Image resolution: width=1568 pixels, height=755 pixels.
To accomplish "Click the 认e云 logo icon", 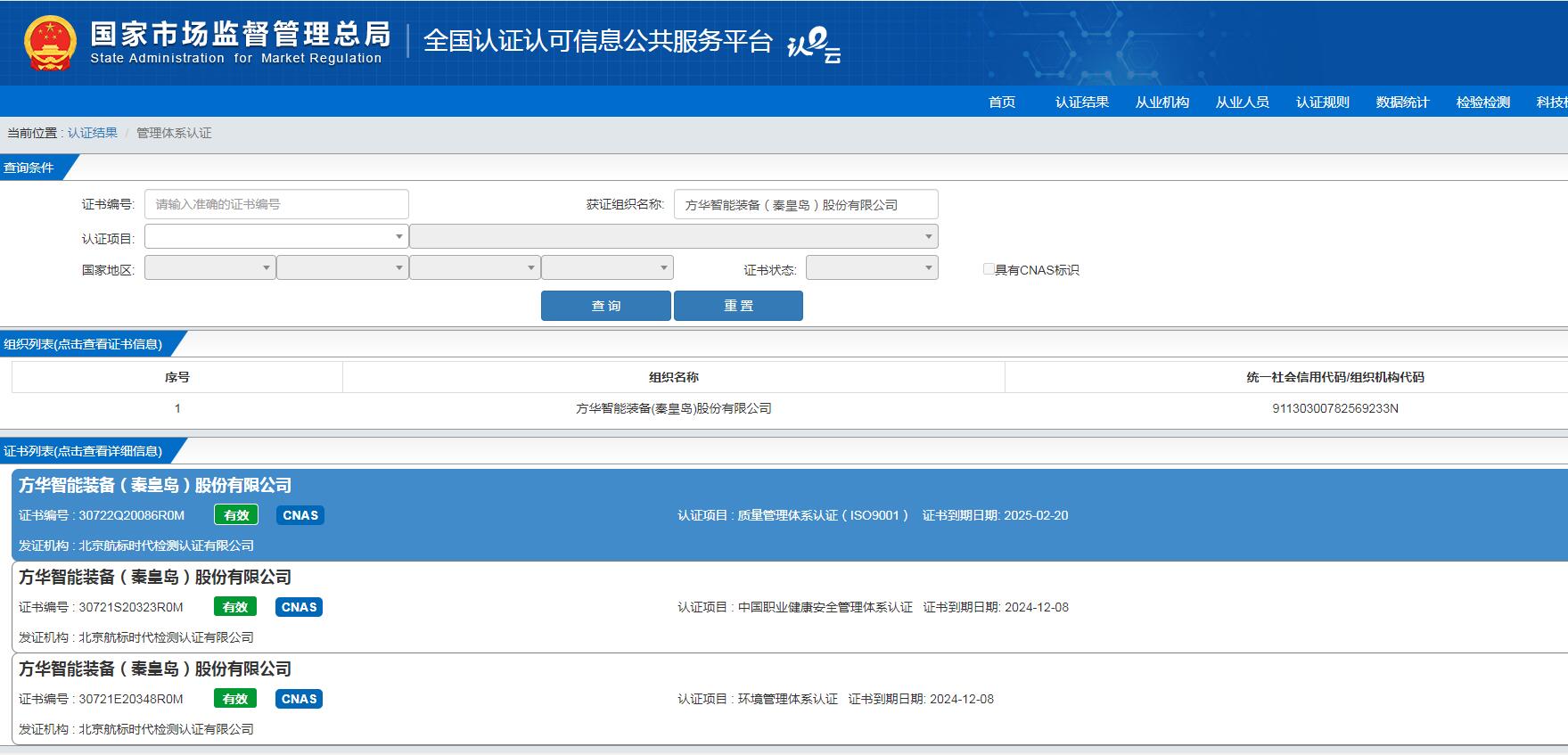I will pos(815,45).
